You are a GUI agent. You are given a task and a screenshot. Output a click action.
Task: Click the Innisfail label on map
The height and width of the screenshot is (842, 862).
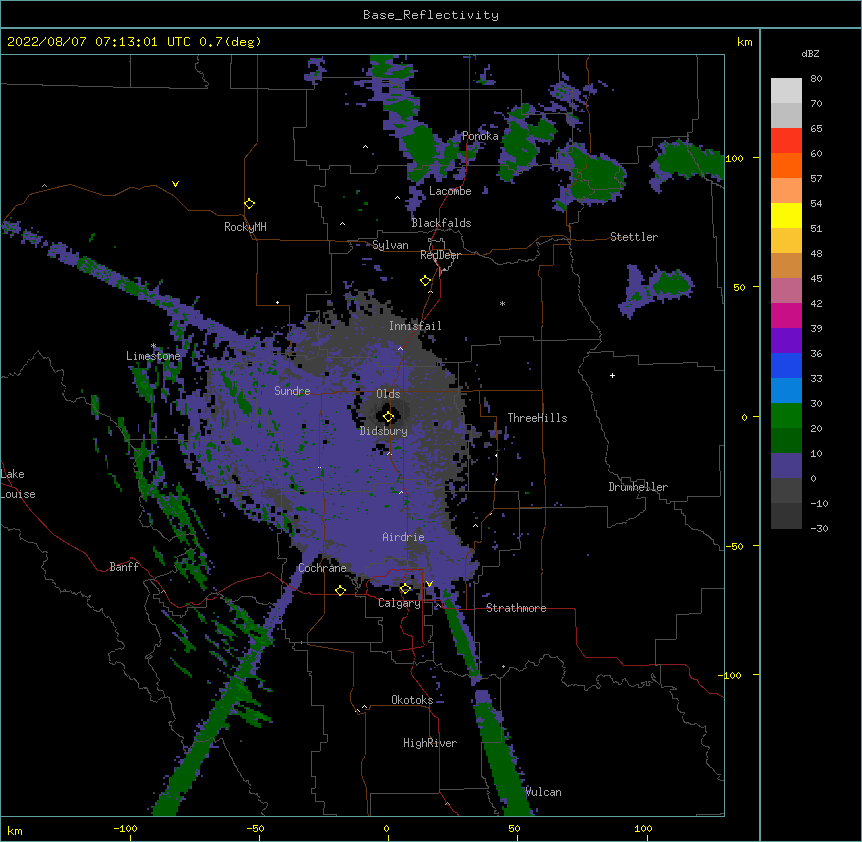415,326
